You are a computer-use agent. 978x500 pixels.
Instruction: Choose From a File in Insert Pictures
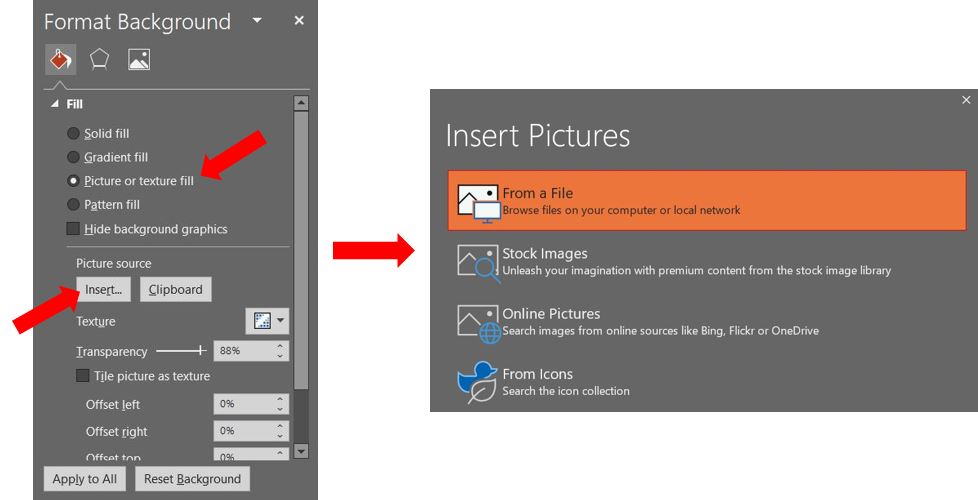click(707, 201)
